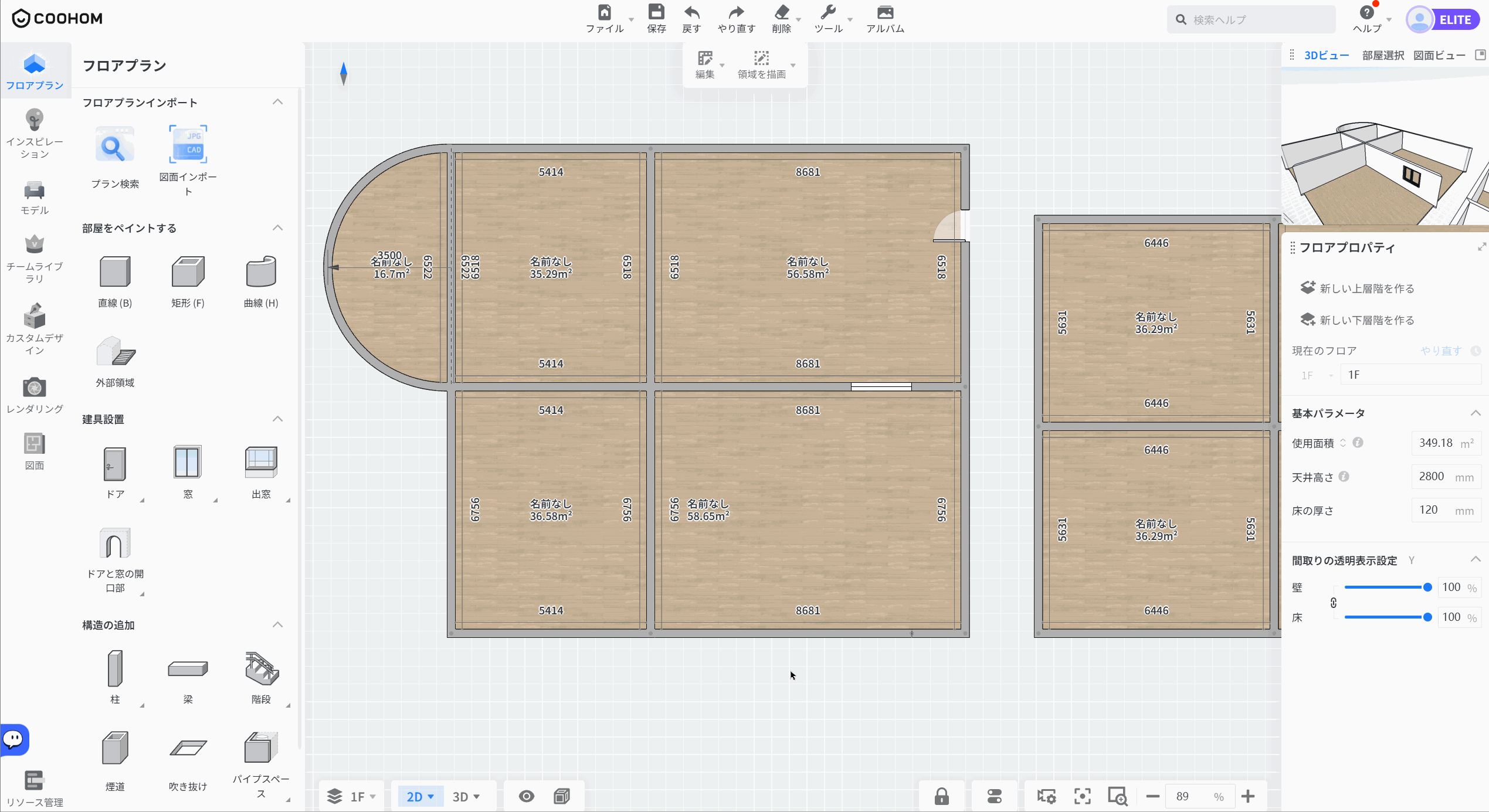Image resolution: width=1489 pixels, height=812 pixels.
Task: Switch to フロアプラン sidebar tab
Action: click(35, 72)
